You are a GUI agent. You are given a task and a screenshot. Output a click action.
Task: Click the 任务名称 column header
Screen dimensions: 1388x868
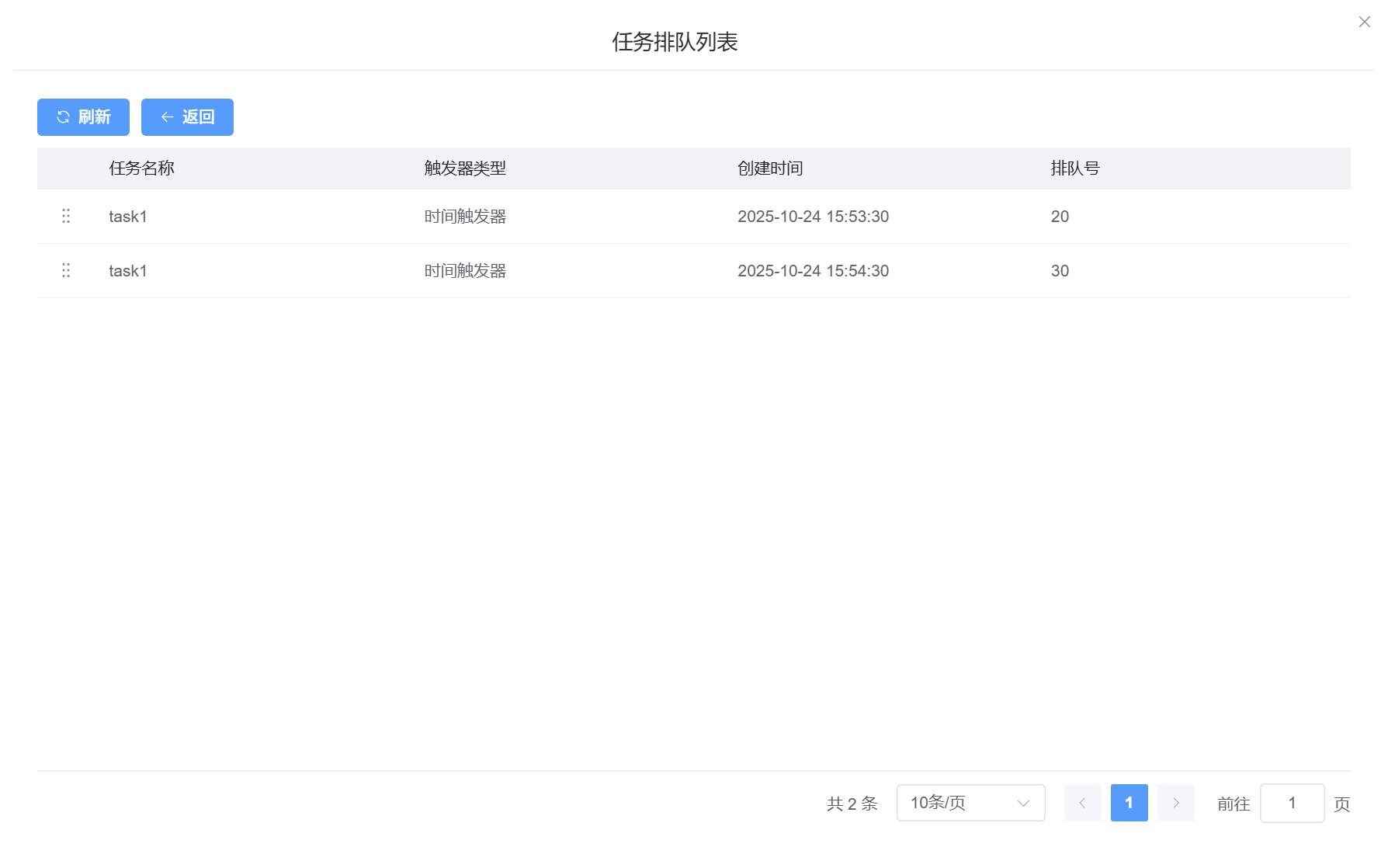pos(141,168)
